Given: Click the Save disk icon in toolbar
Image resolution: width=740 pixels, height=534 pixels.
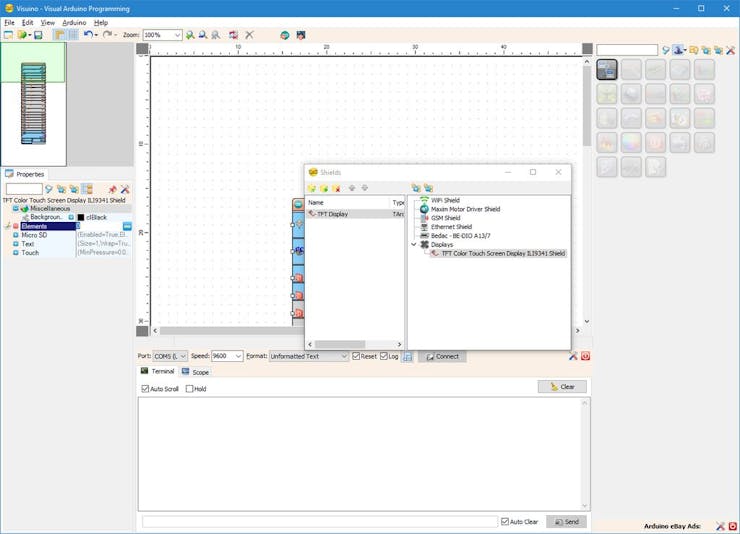Looking at the screenshot, I should (x=38, y=35).
